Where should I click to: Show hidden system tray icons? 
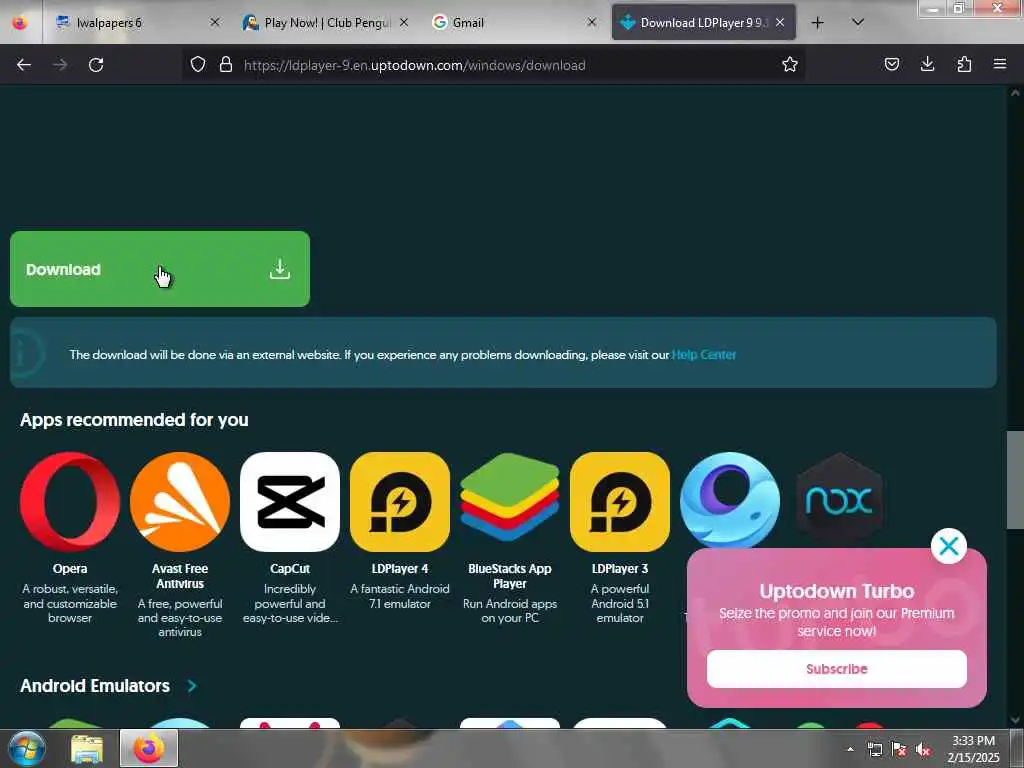point(850,749)
